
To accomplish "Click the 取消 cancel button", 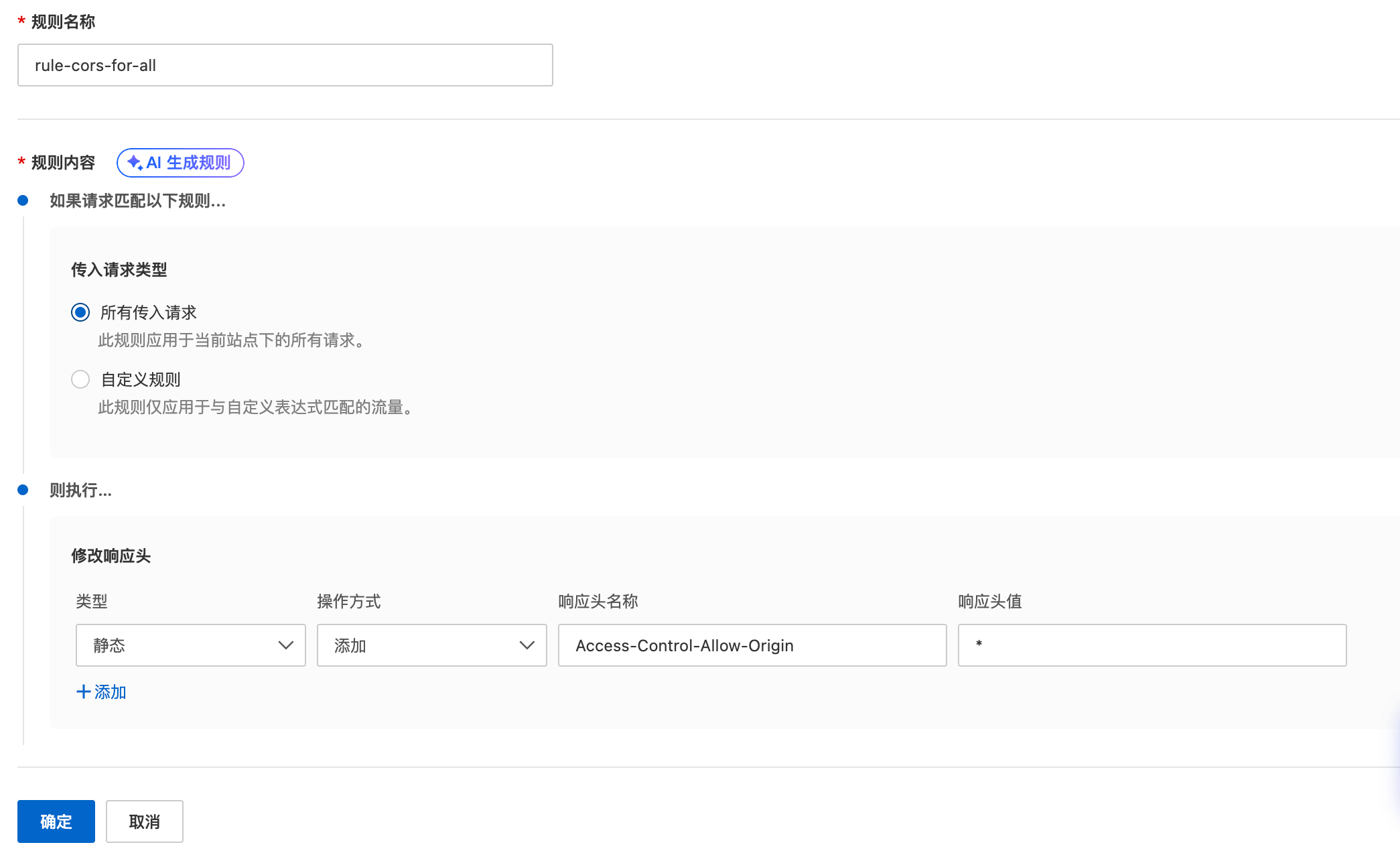I will click(x=145, y=821).
